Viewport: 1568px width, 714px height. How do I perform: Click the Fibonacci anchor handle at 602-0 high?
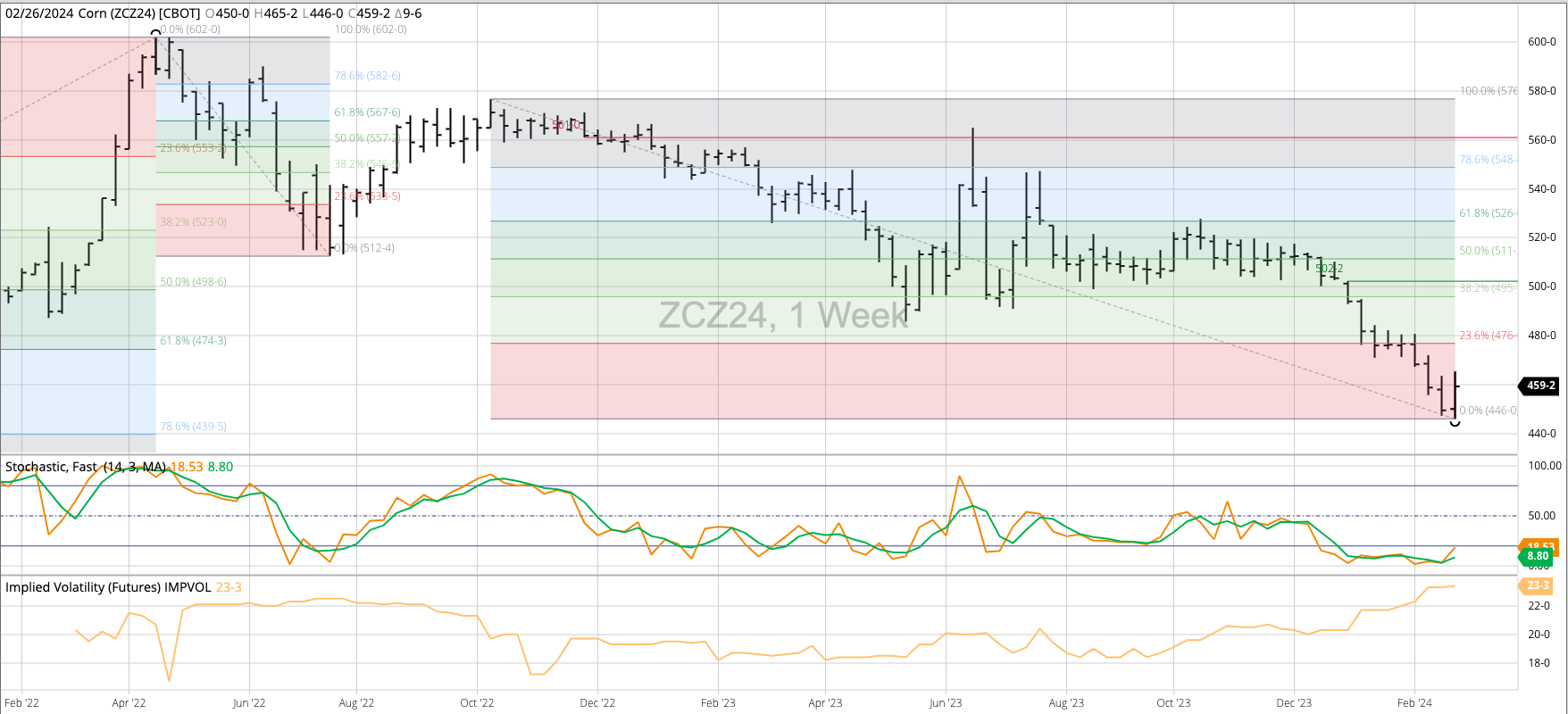click(x=156, y=35)
